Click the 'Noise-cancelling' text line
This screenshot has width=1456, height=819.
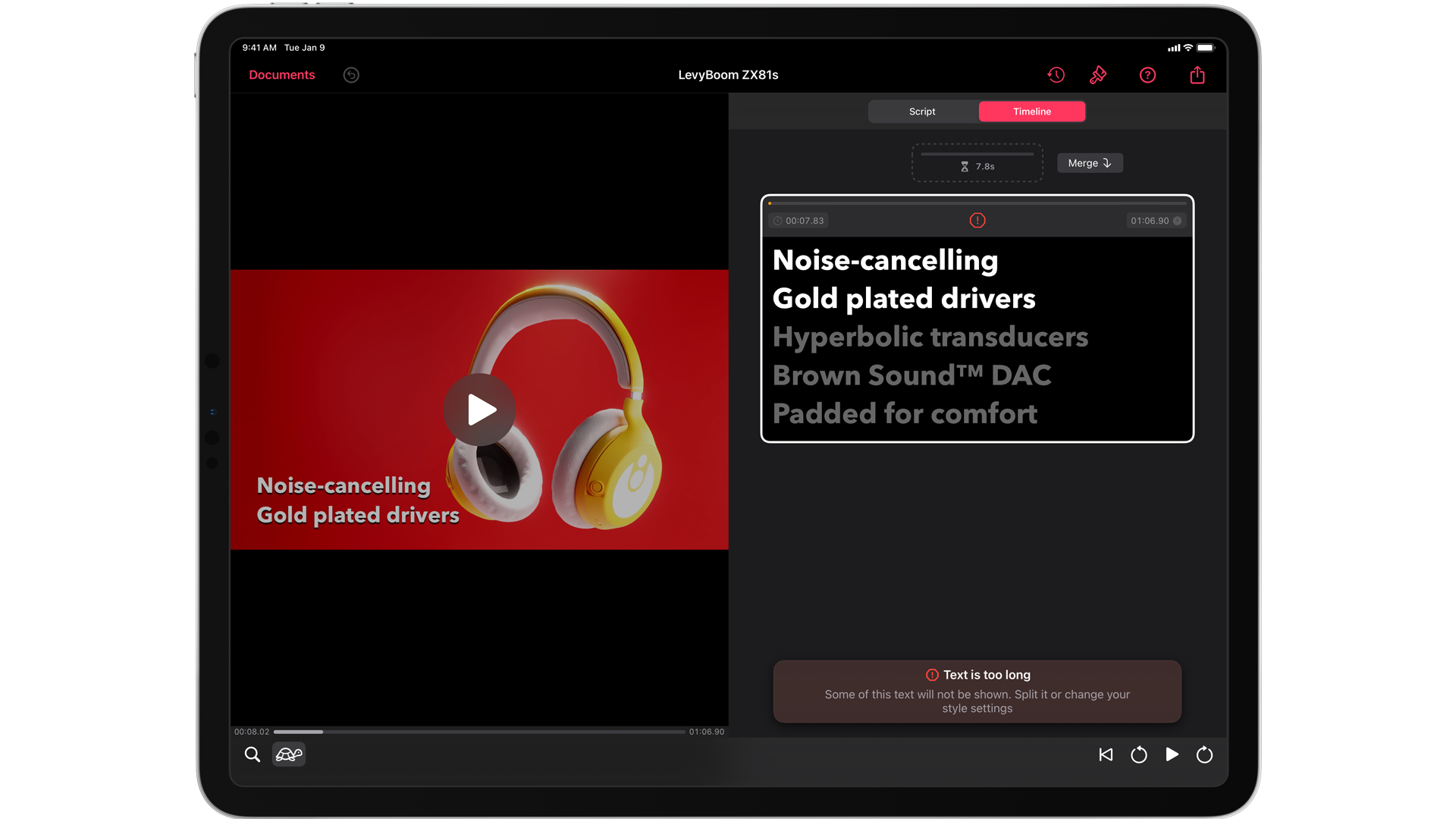pos(885,260)
